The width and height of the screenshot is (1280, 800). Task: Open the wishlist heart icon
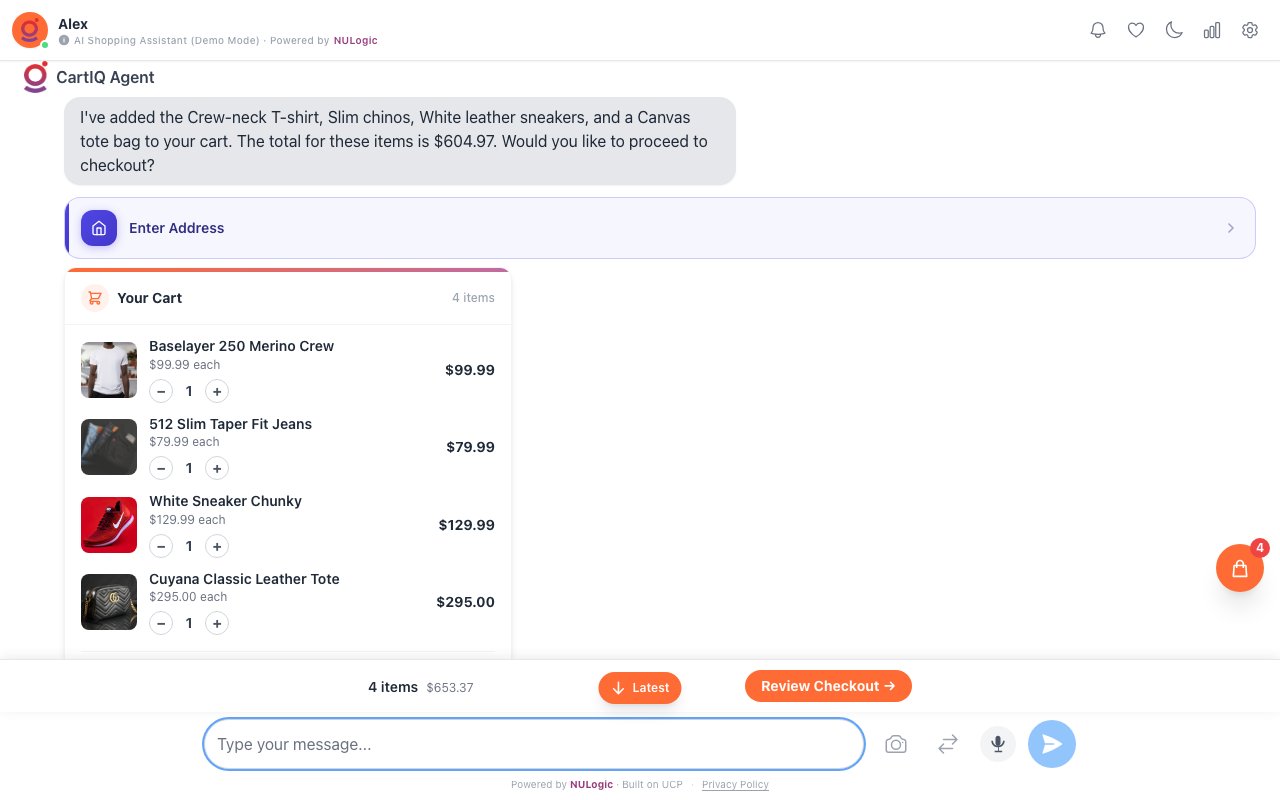pyautogui.click(x=1136, y=30)
